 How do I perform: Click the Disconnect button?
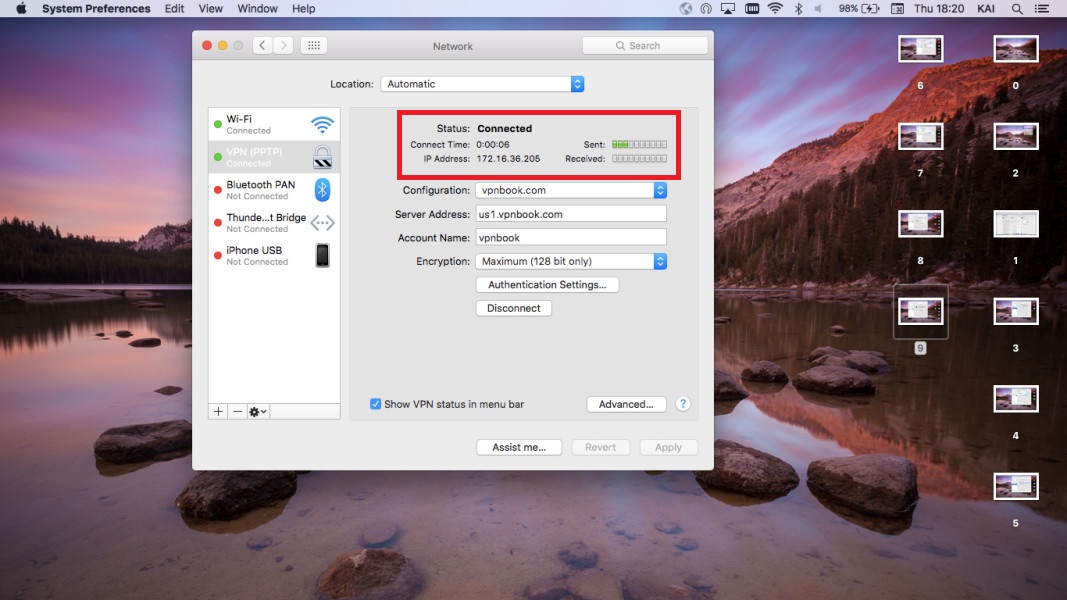pos(514,308)
